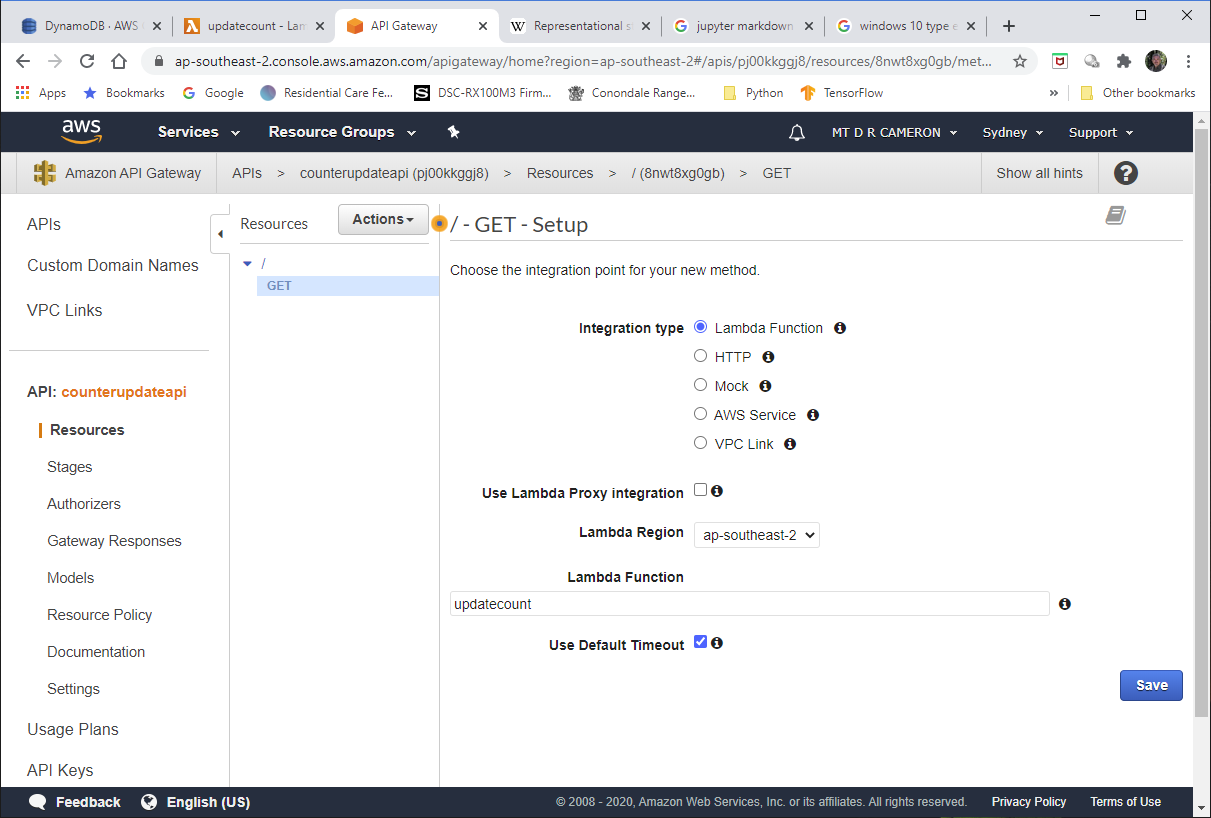Viewport: 1211px width, 818px height.
Task: Open Stages in the sidebar
Action: click(70, 467)
